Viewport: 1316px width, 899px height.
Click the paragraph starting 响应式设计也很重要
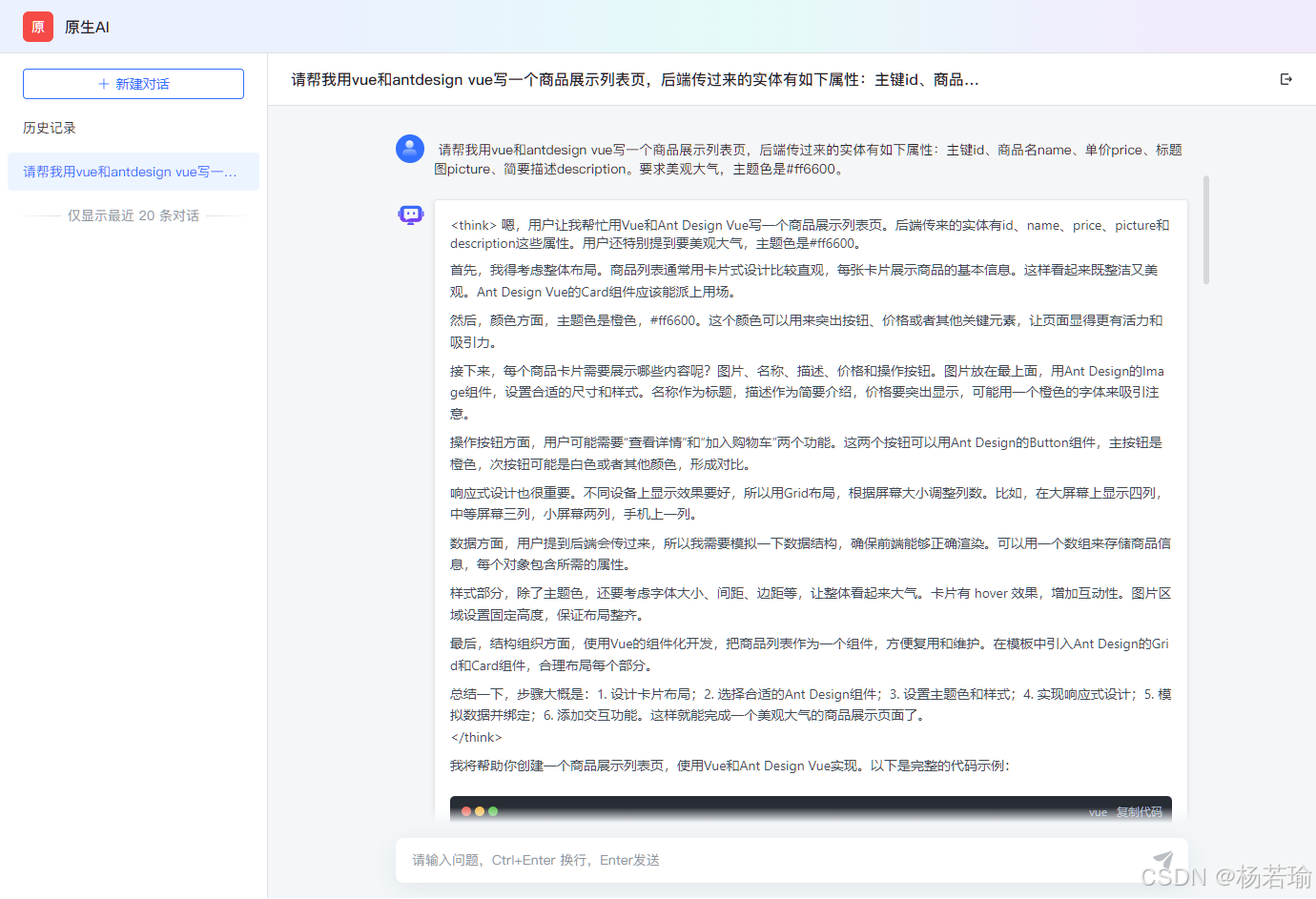(809, 503)
